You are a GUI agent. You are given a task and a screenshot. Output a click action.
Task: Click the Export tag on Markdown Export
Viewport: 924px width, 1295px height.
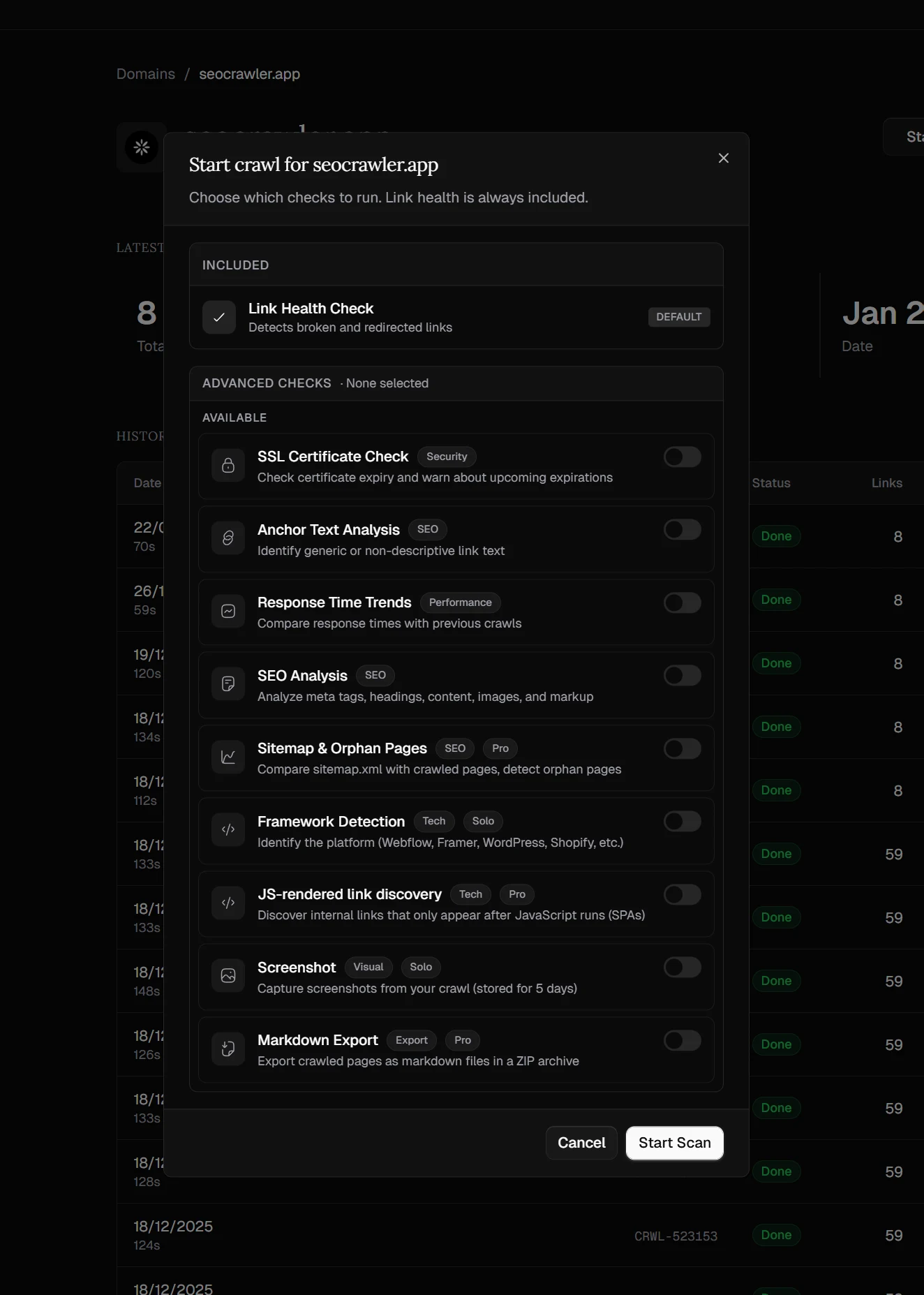[412, 1040]
